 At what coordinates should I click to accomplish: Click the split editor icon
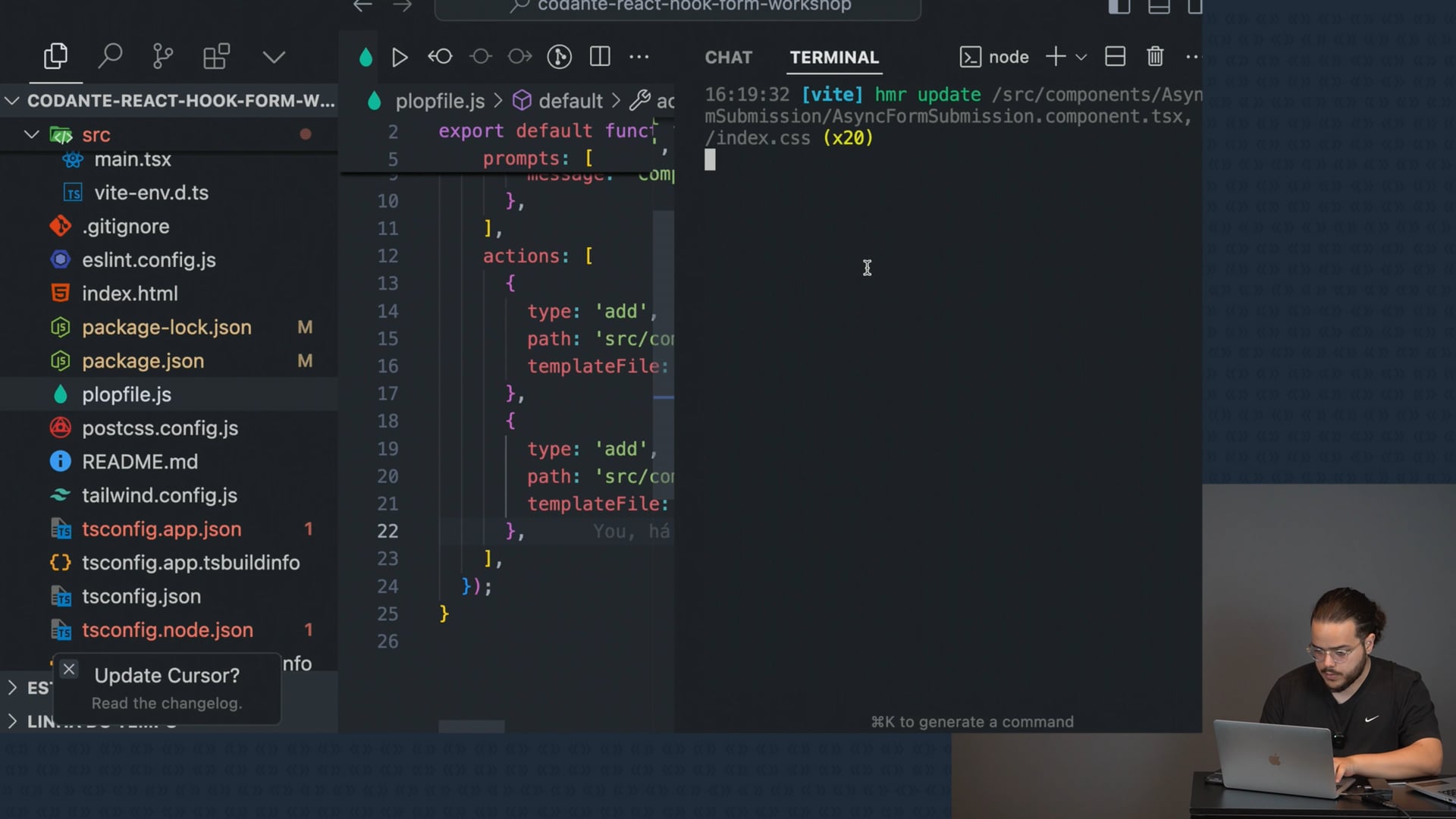click(600, 57)
